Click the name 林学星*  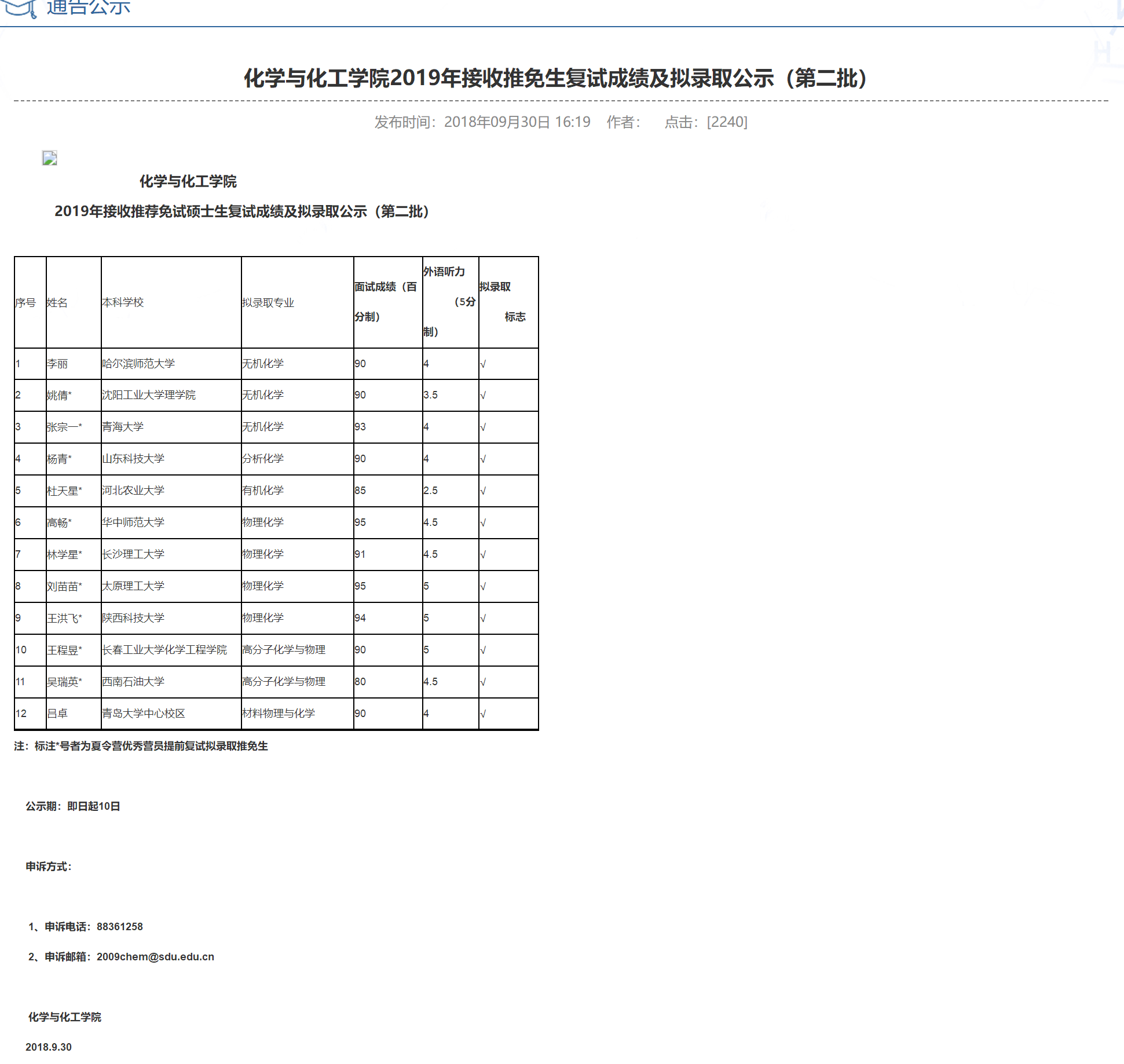pos(64,554)
